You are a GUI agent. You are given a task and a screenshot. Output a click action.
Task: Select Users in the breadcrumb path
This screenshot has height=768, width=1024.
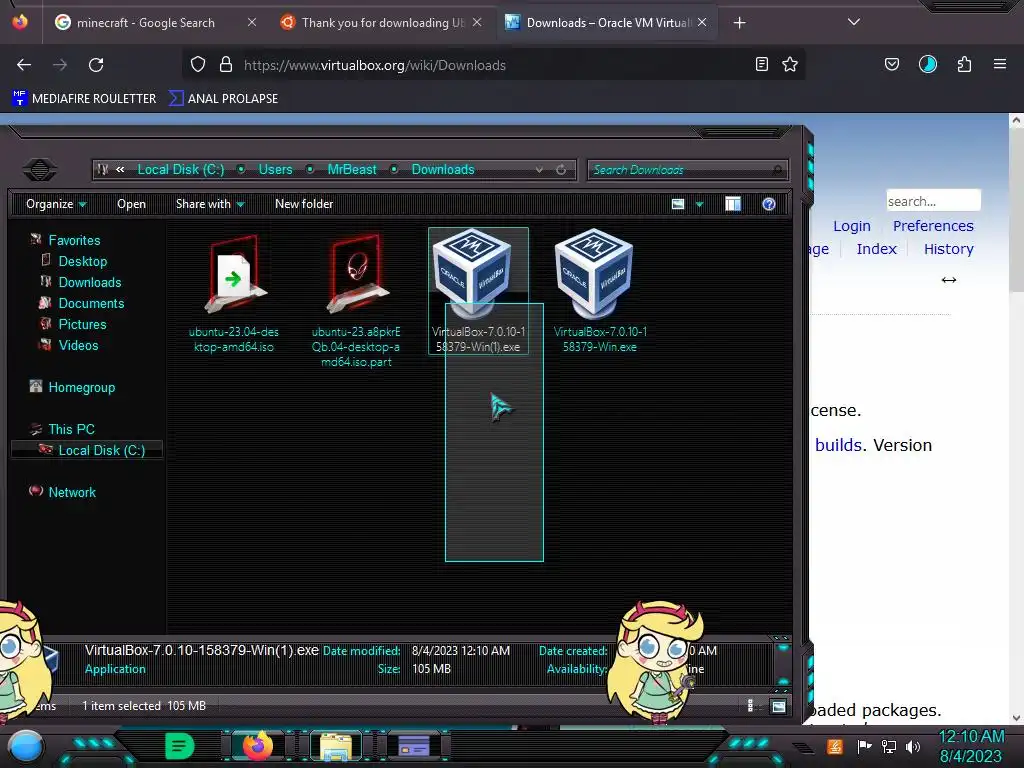click(x=275, y=170)
